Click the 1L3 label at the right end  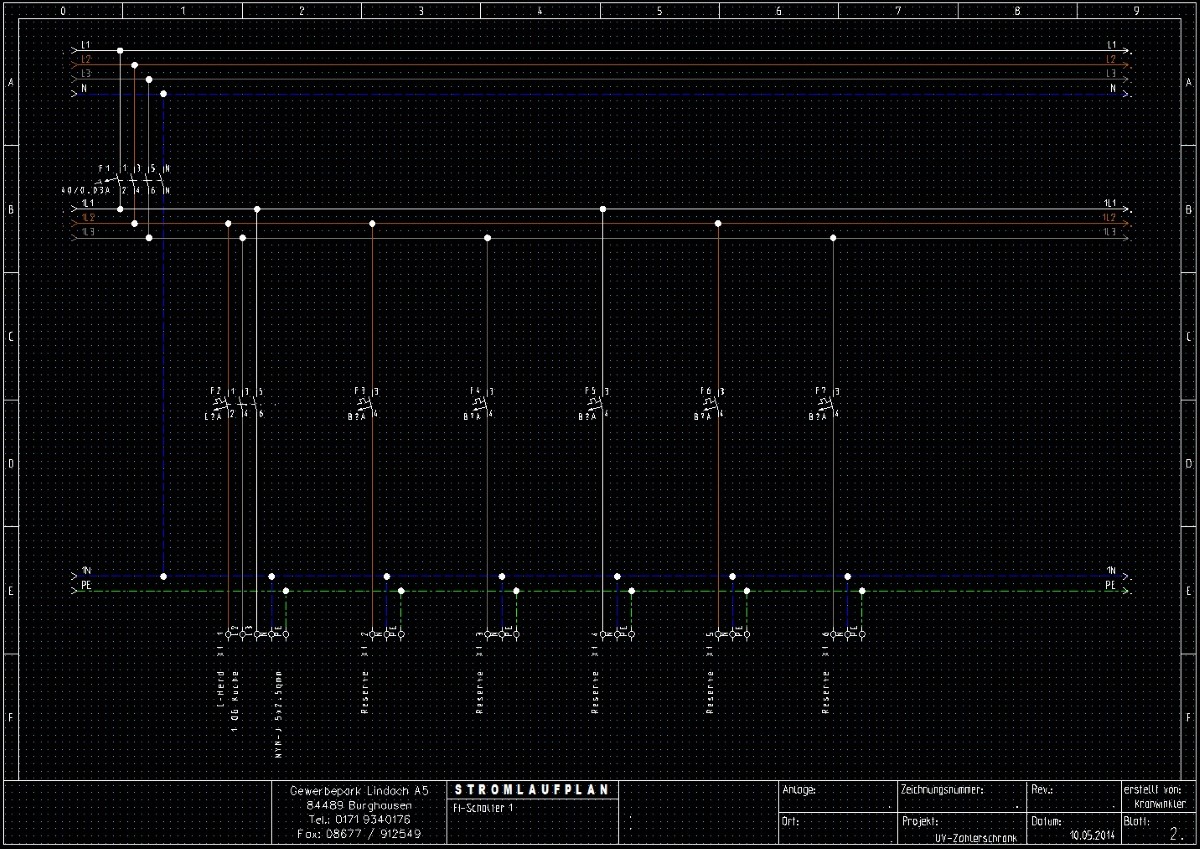tap(1109, 231)
